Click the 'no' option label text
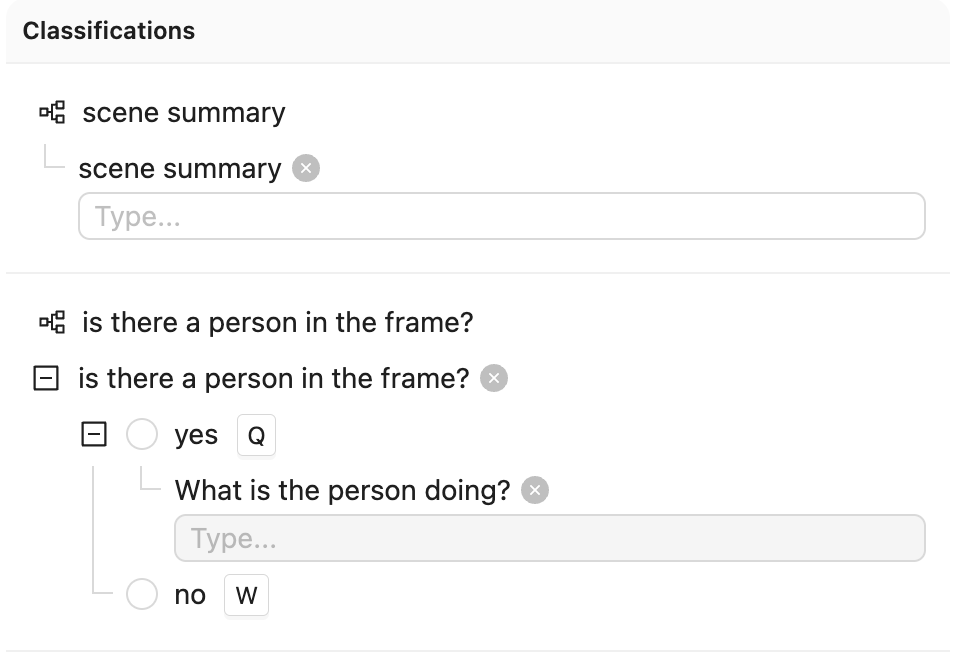 click(190, 595)
